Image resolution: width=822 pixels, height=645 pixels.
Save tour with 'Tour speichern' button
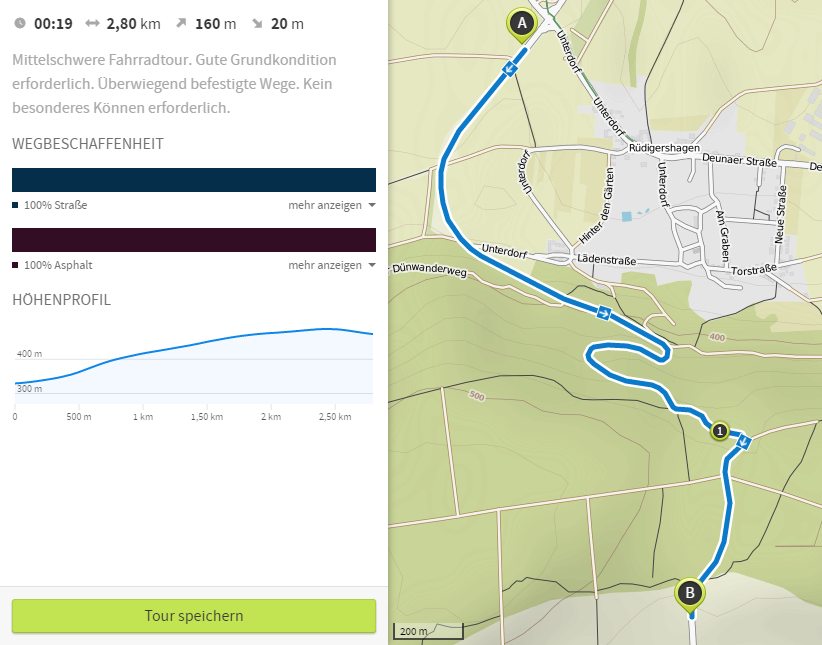pos(194,616)
